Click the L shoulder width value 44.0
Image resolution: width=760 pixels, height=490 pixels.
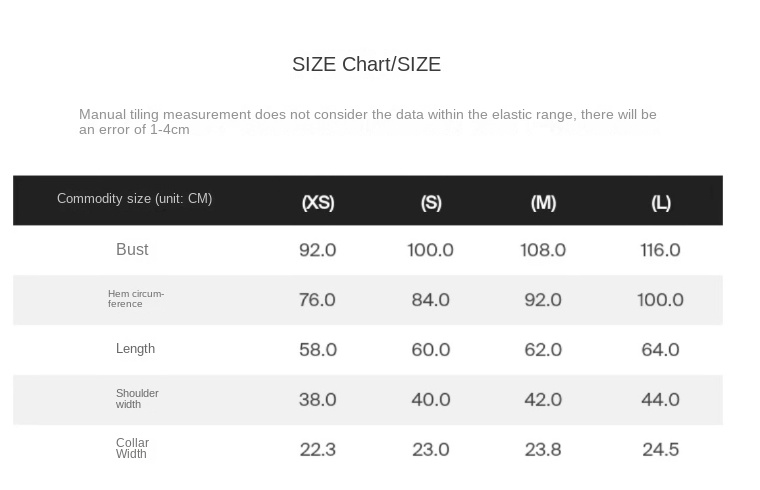pyautogui.click(x=660, y=400)
